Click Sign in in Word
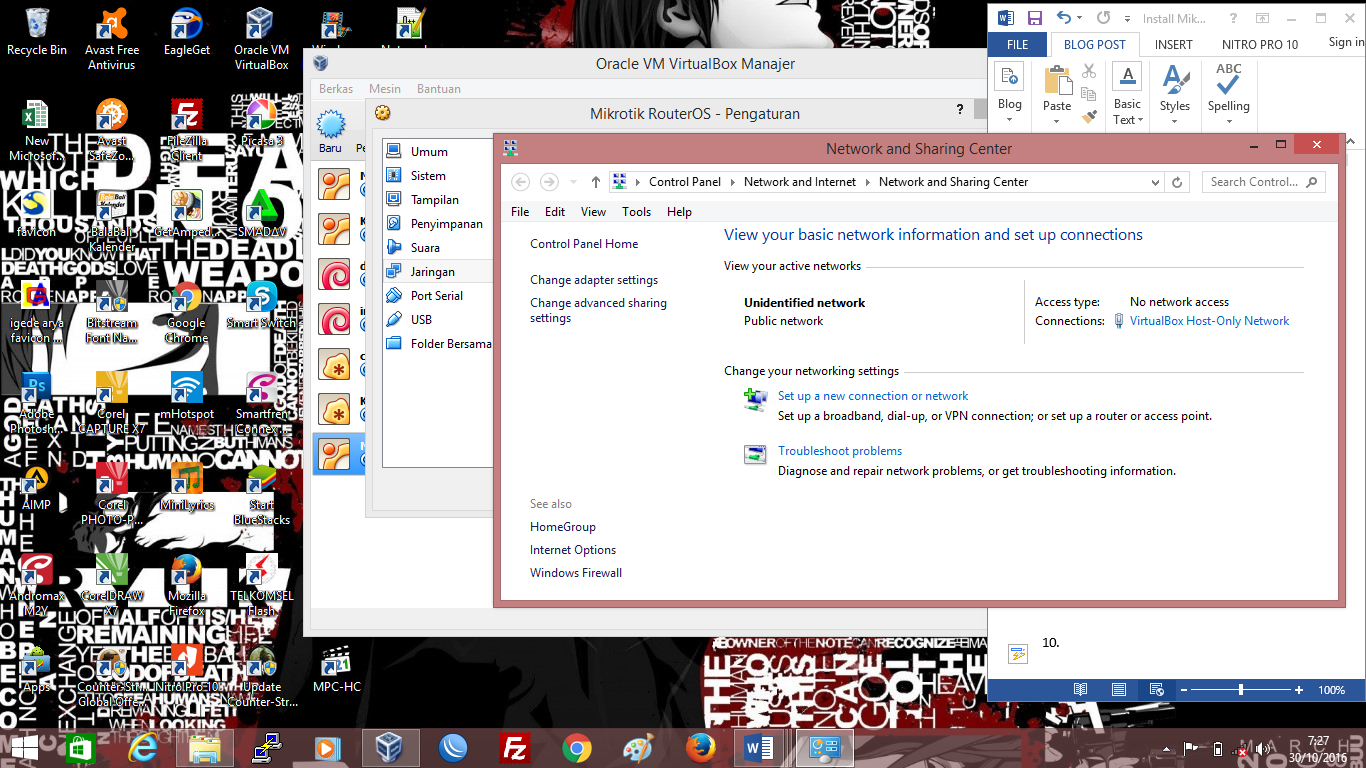Image resolution: width=1366 pixels, height=768 pixels. coord(1345,42)
